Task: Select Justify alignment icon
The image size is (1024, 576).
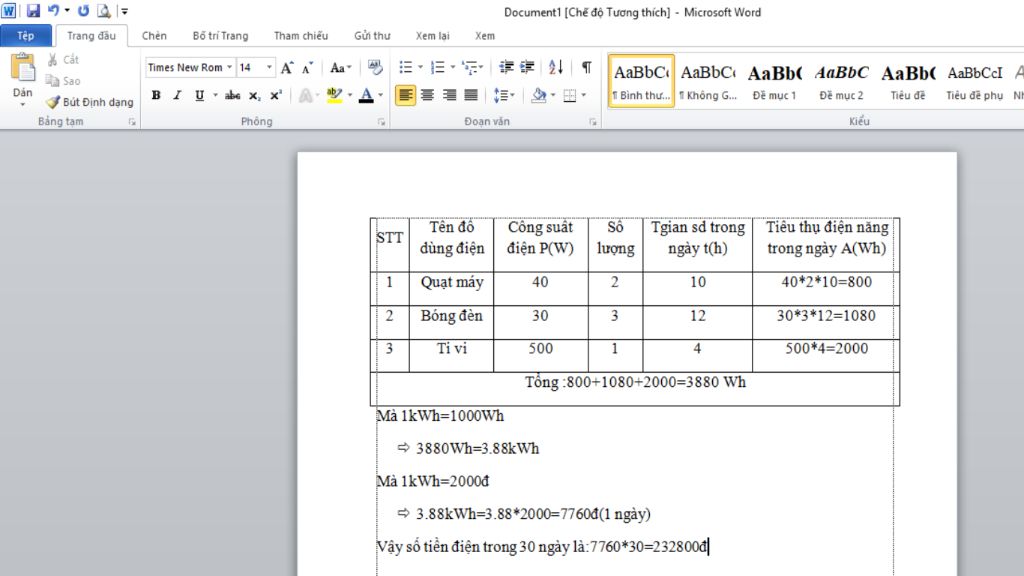Action: [470, 95]
